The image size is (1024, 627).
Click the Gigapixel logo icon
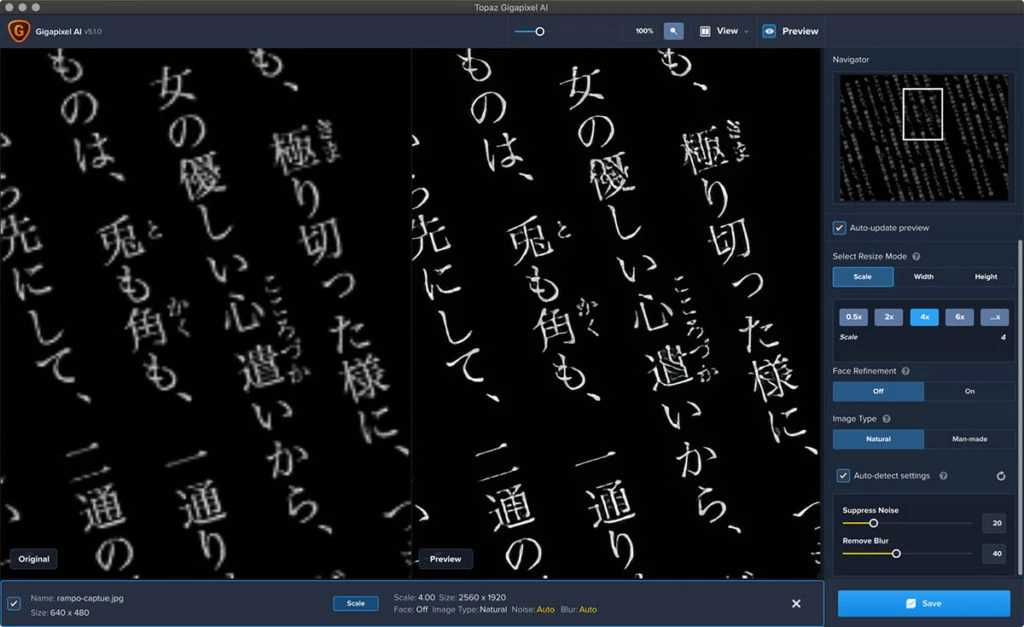pos(19,31)
